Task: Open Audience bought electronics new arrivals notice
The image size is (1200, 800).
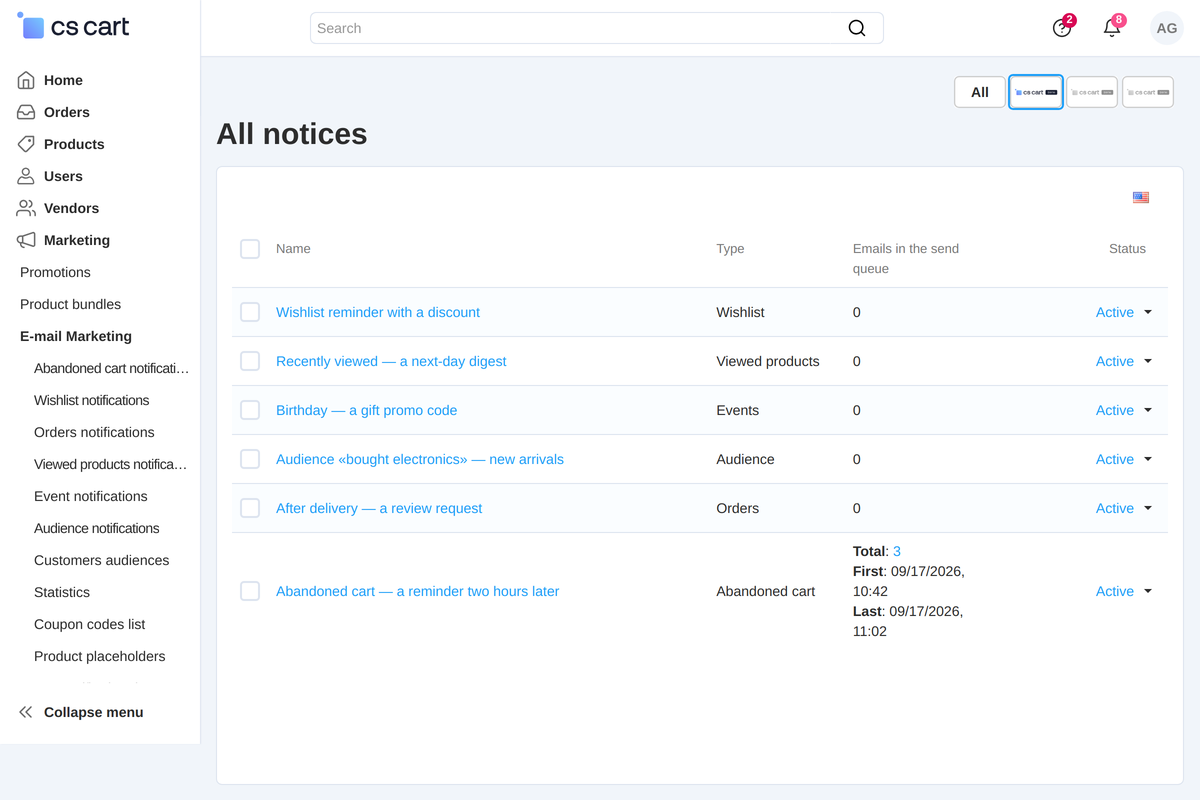Action: (420, 459)
